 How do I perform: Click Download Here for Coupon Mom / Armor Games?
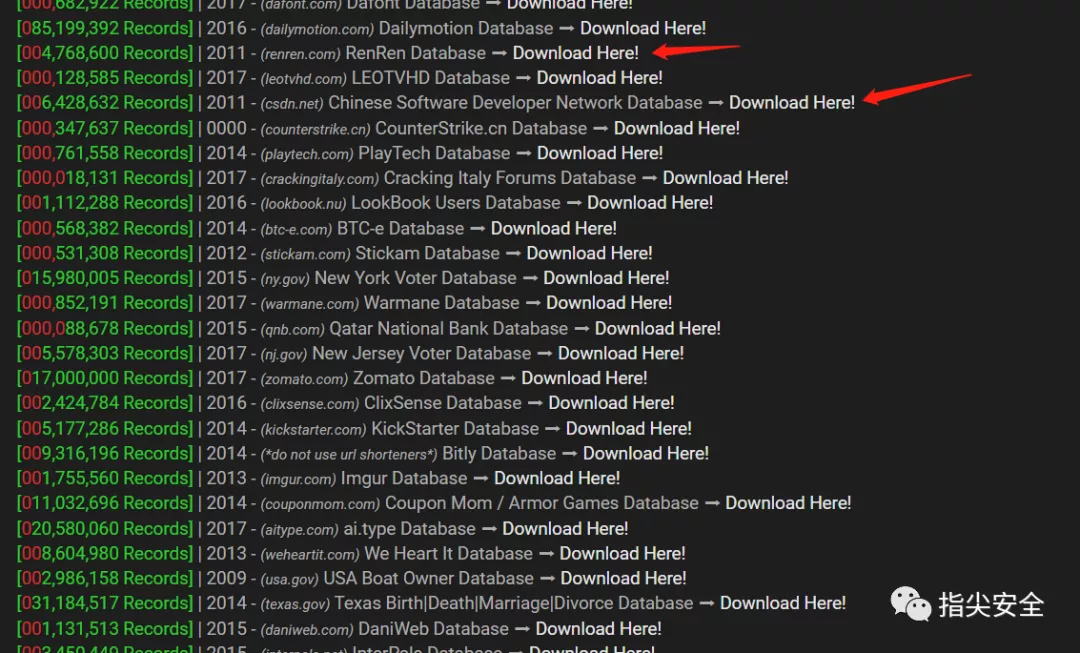(788, 503)
